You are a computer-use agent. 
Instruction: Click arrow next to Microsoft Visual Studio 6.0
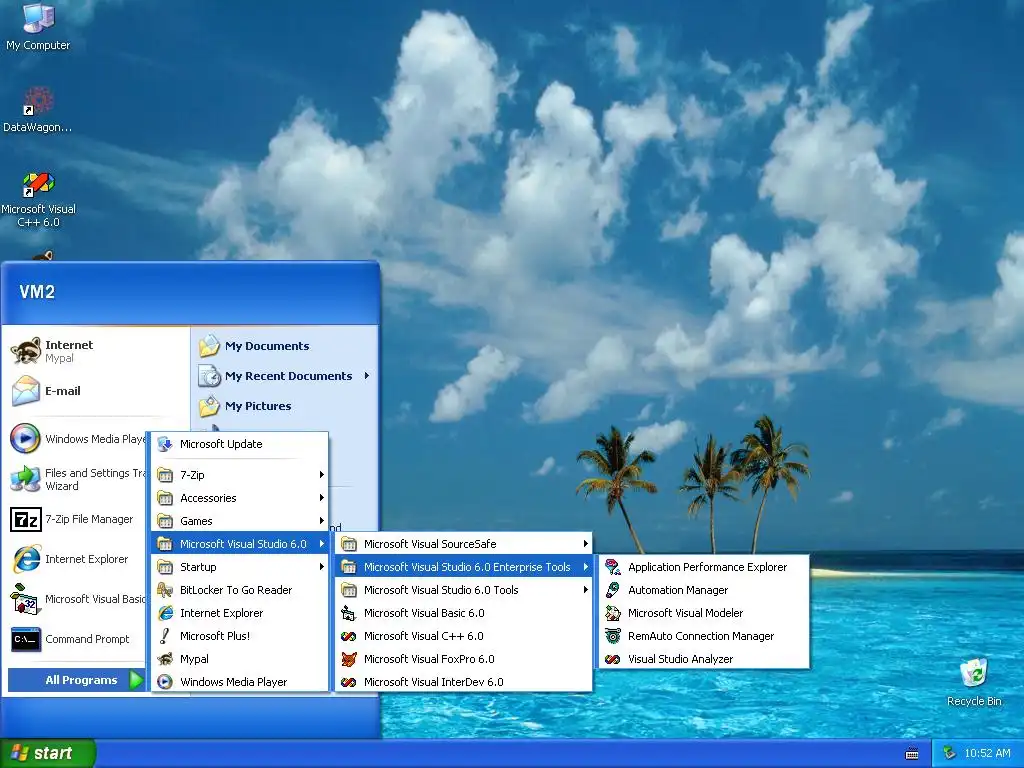point(321,544)
